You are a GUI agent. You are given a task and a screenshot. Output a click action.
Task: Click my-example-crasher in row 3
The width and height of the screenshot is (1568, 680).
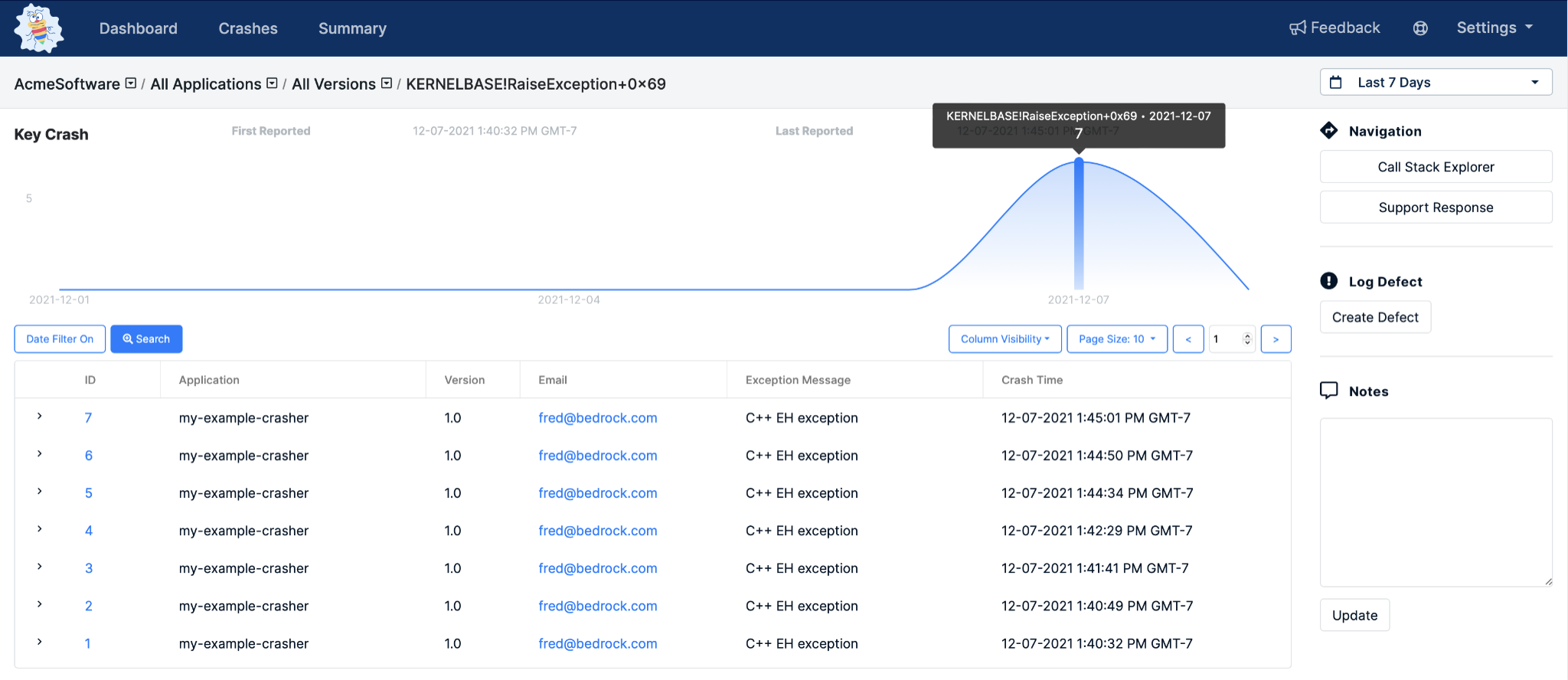[x=243, y=567]
